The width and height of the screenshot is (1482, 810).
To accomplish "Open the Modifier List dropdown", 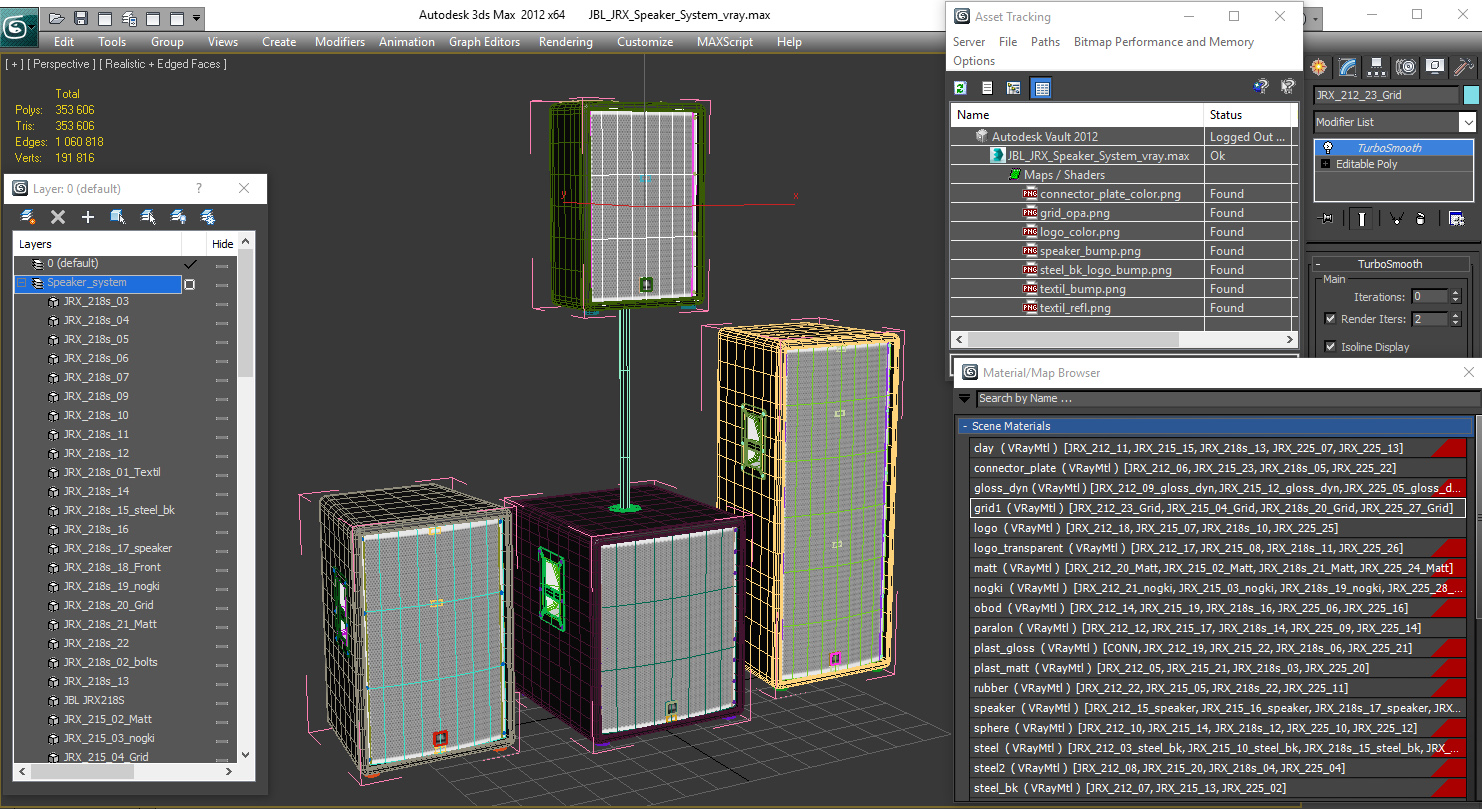I will point(1467,122).
